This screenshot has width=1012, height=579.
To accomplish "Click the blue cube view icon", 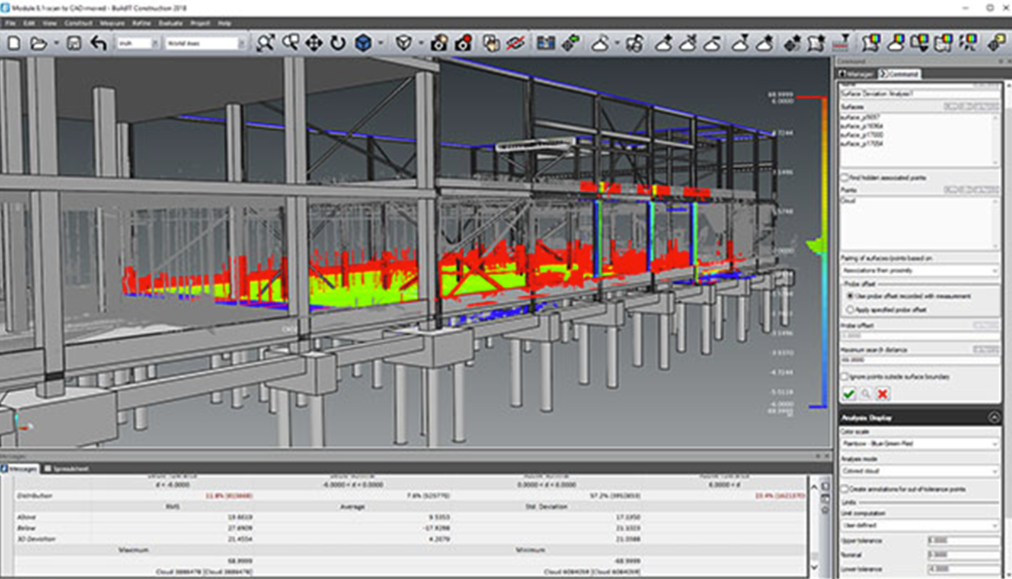I will [x=363, y=43].
